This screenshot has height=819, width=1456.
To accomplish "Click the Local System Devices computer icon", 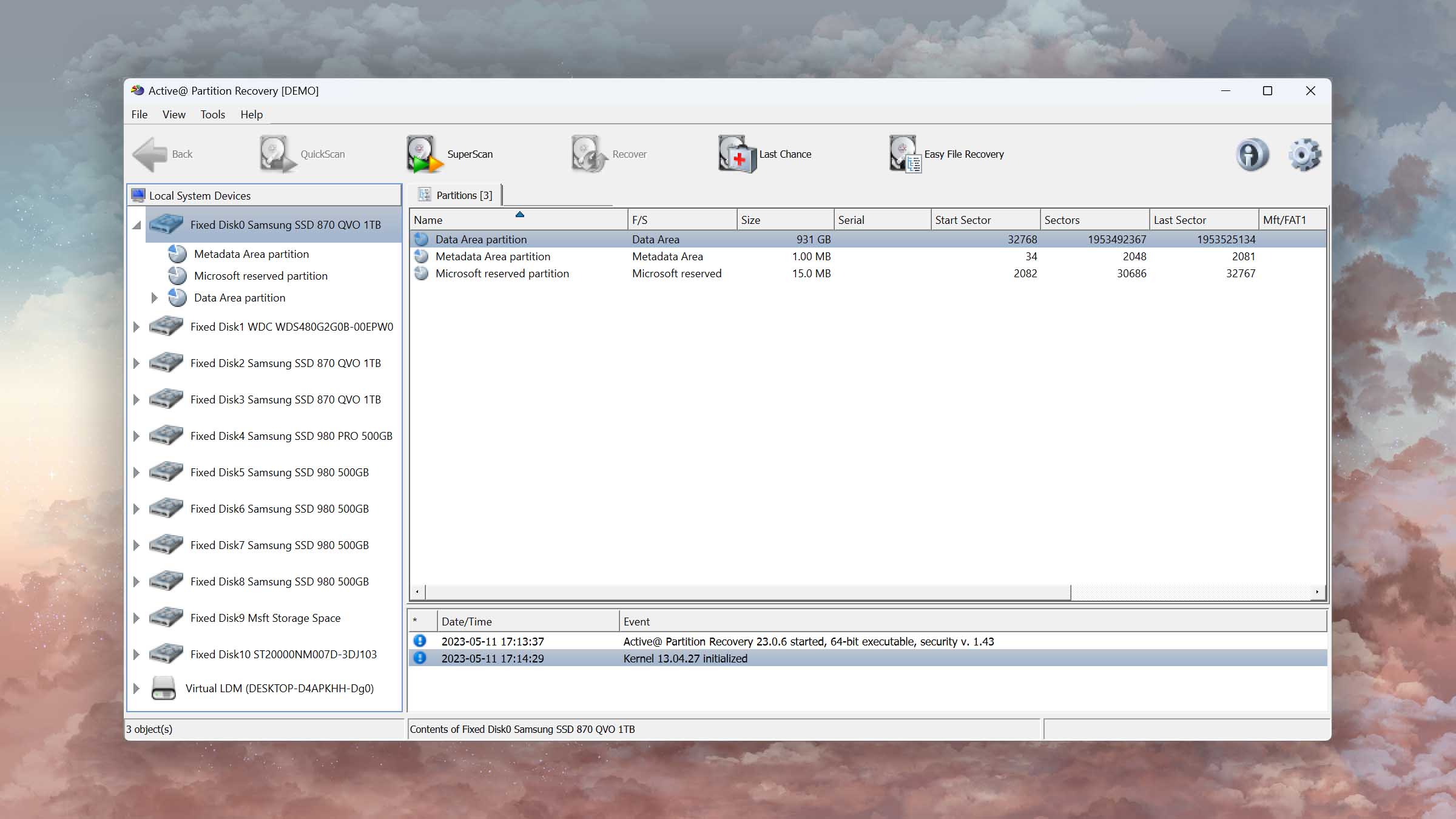I will tap(138, 195).
